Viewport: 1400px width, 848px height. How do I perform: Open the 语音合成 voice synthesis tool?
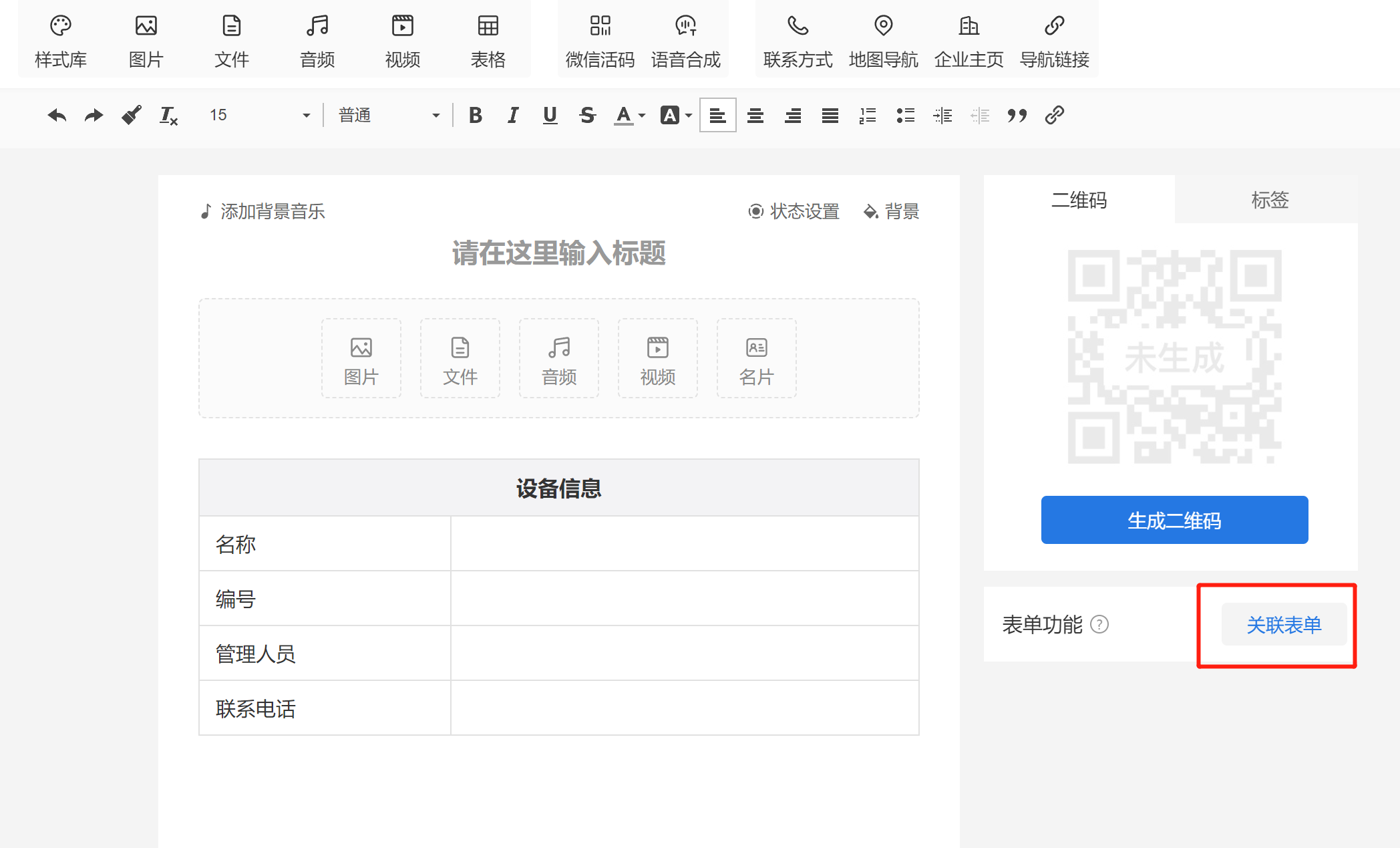click(686, 41)
